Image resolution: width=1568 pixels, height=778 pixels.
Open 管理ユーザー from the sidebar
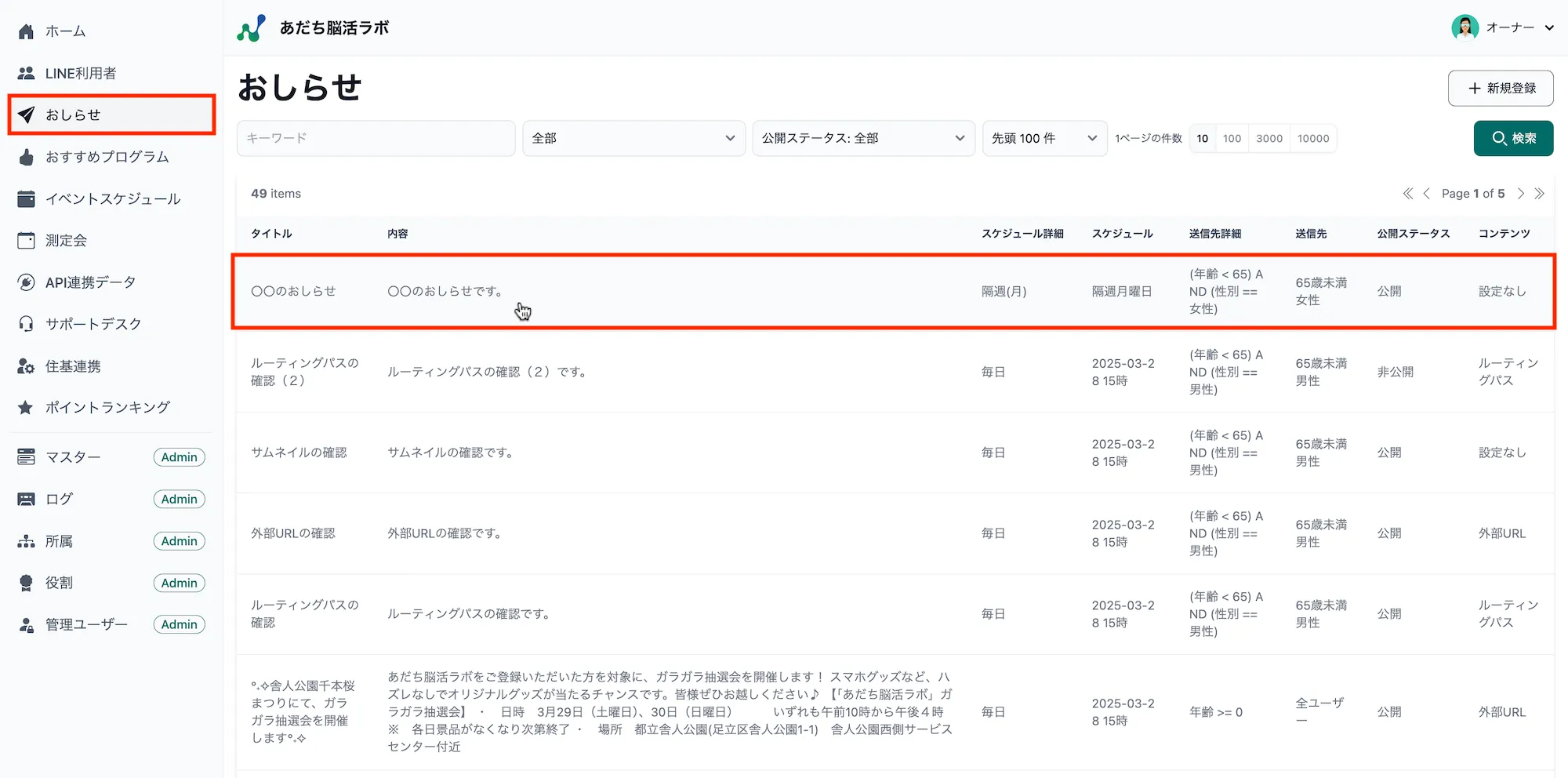coord(86,624)
